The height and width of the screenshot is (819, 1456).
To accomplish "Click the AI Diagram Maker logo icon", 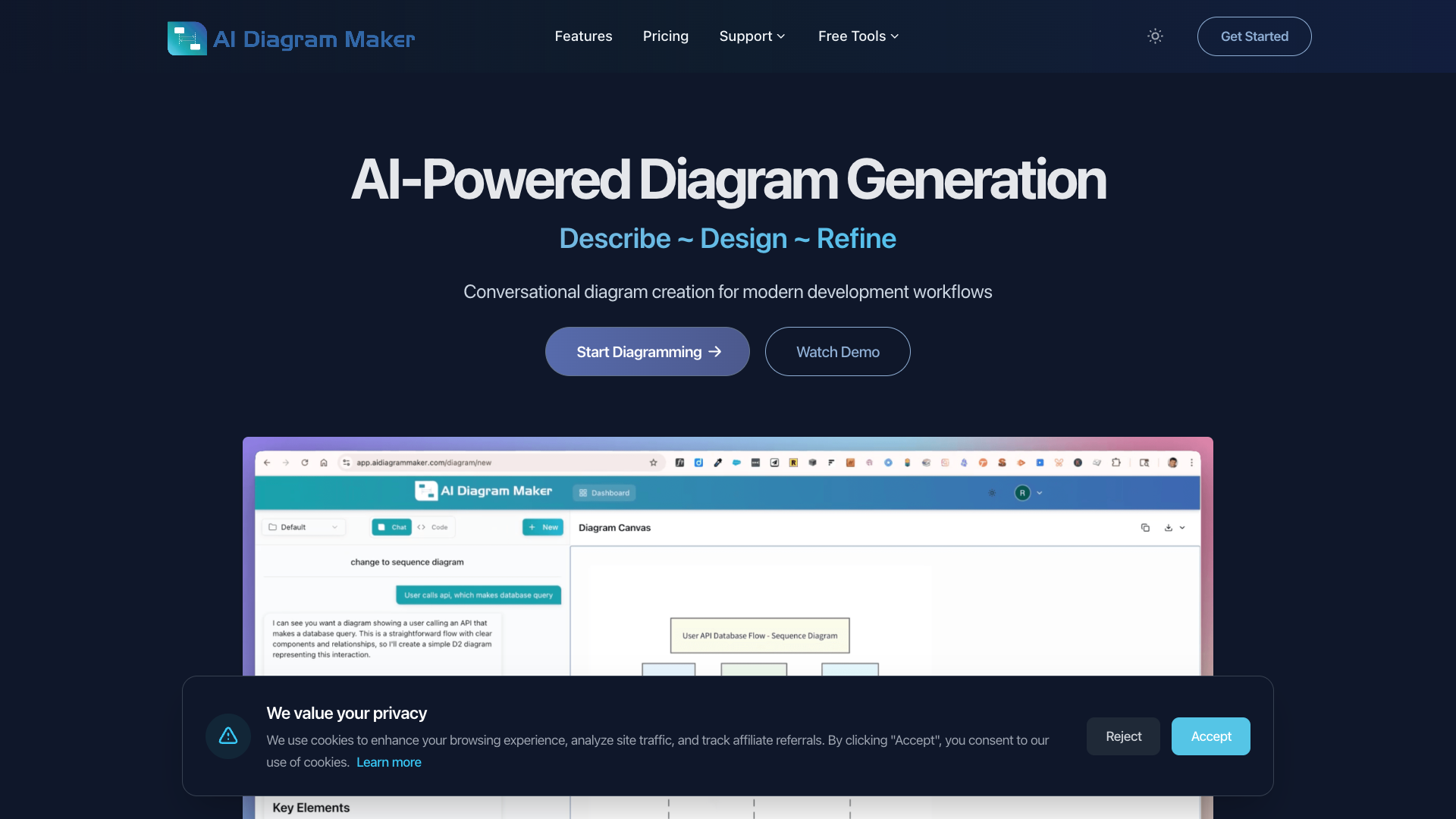I will (187, 38).
